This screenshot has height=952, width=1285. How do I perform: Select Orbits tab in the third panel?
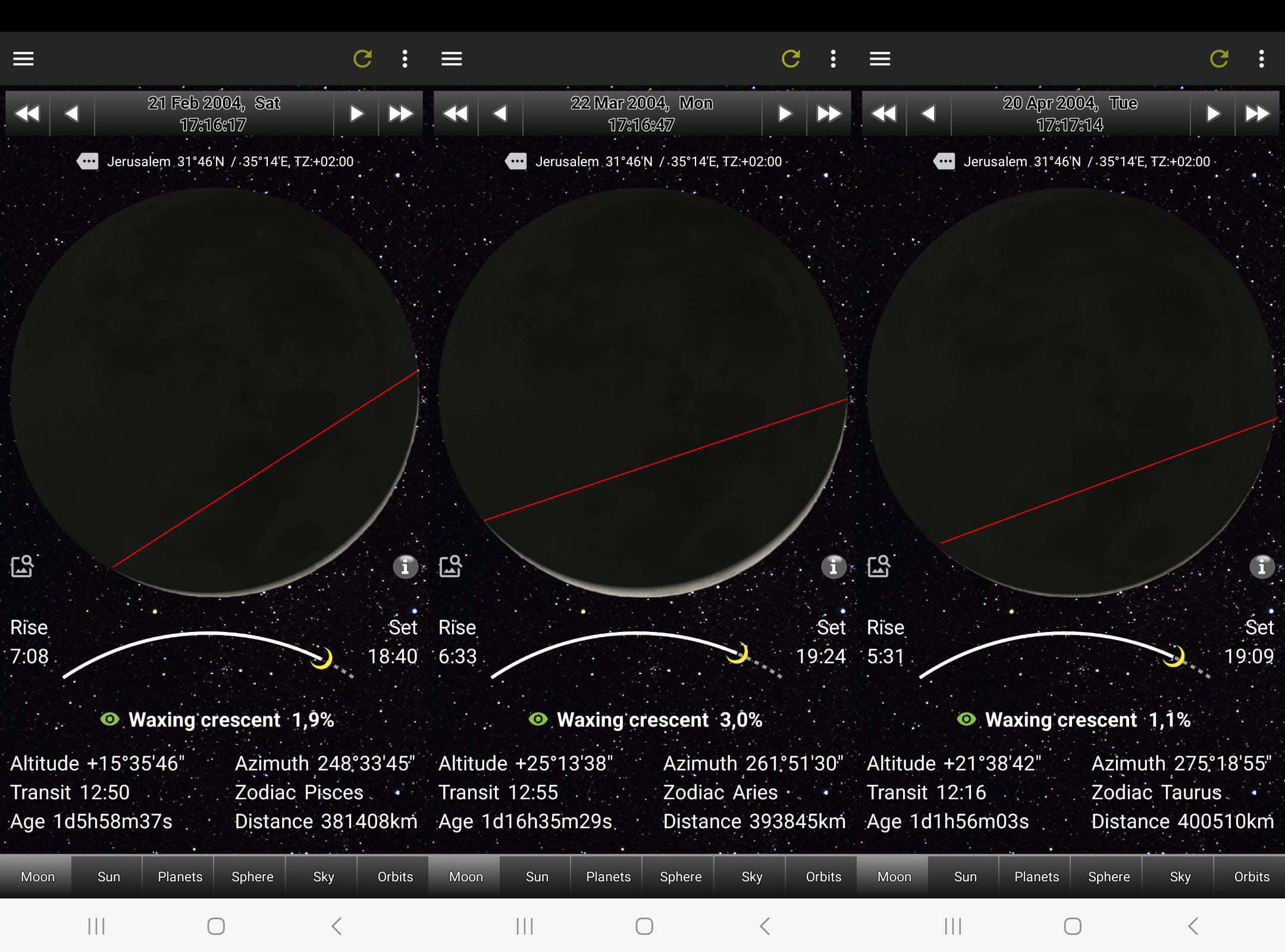click(x=1251, y=876)
